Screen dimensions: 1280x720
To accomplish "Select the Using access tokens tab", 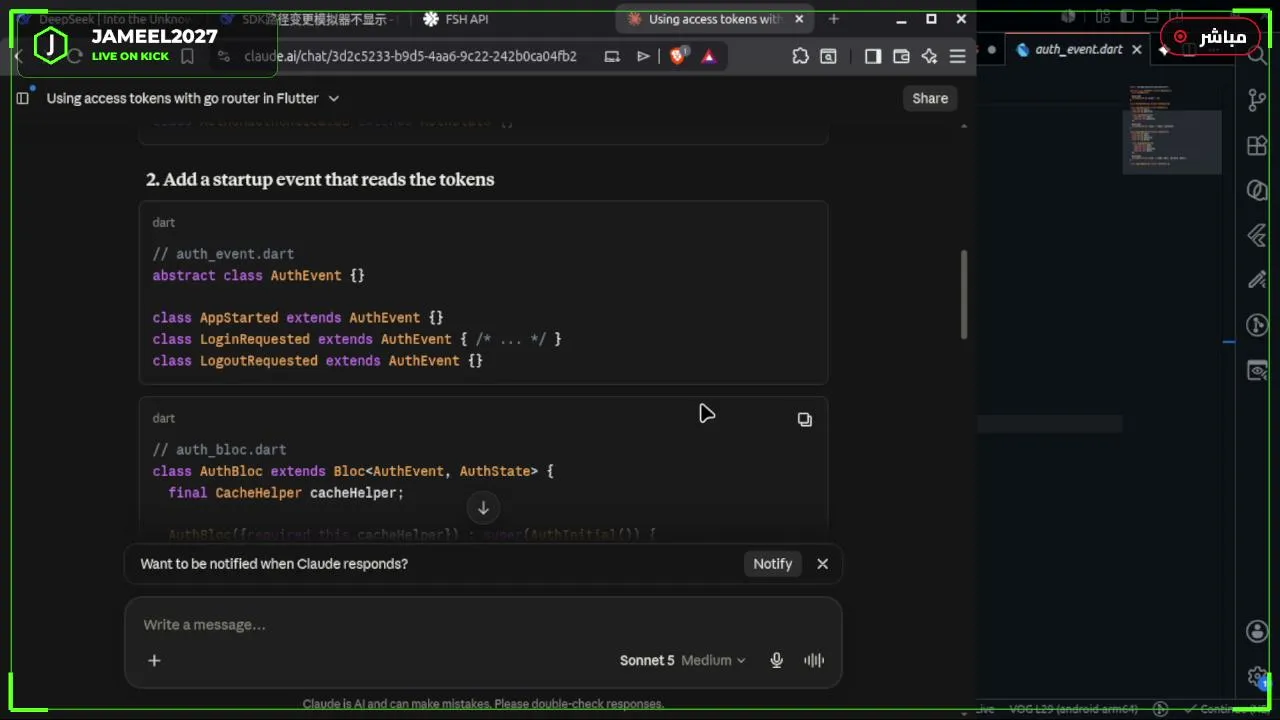I will [x=714, y=19].
